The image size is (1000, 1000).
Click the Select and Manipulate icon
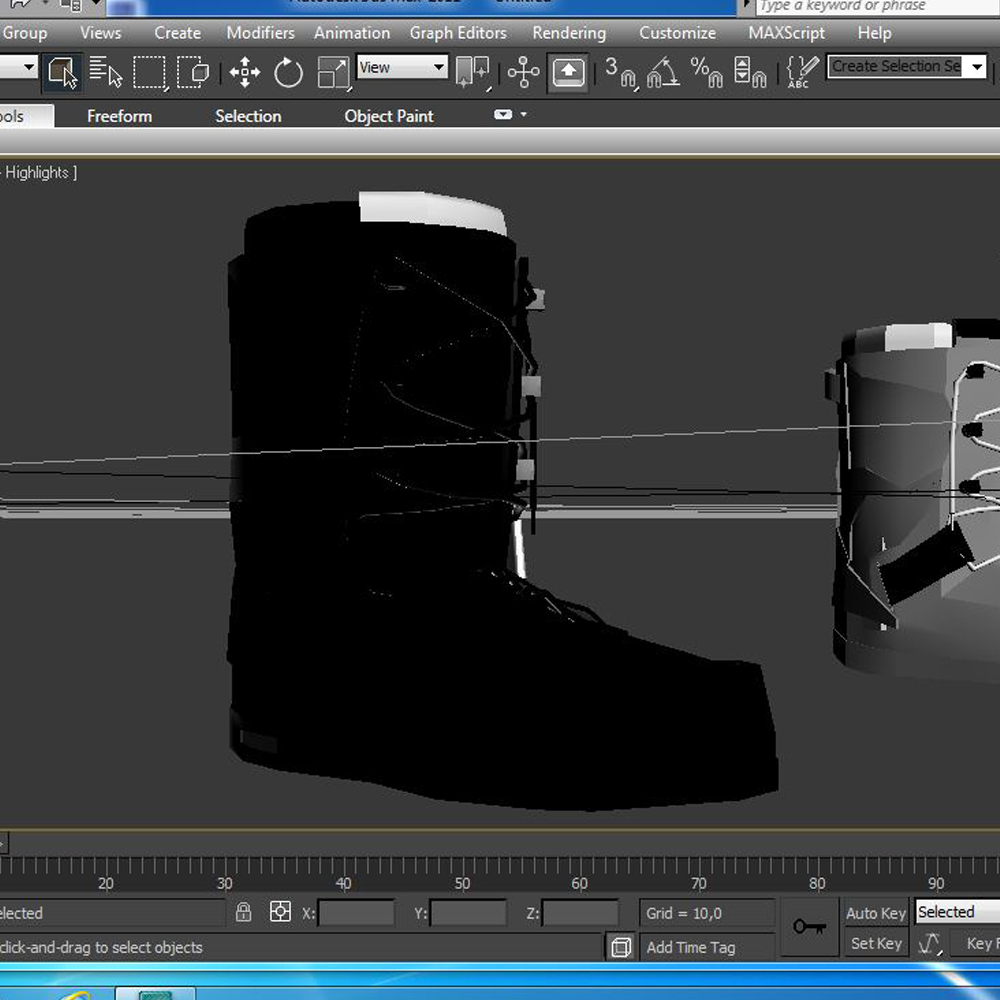(x=523, y=72)
